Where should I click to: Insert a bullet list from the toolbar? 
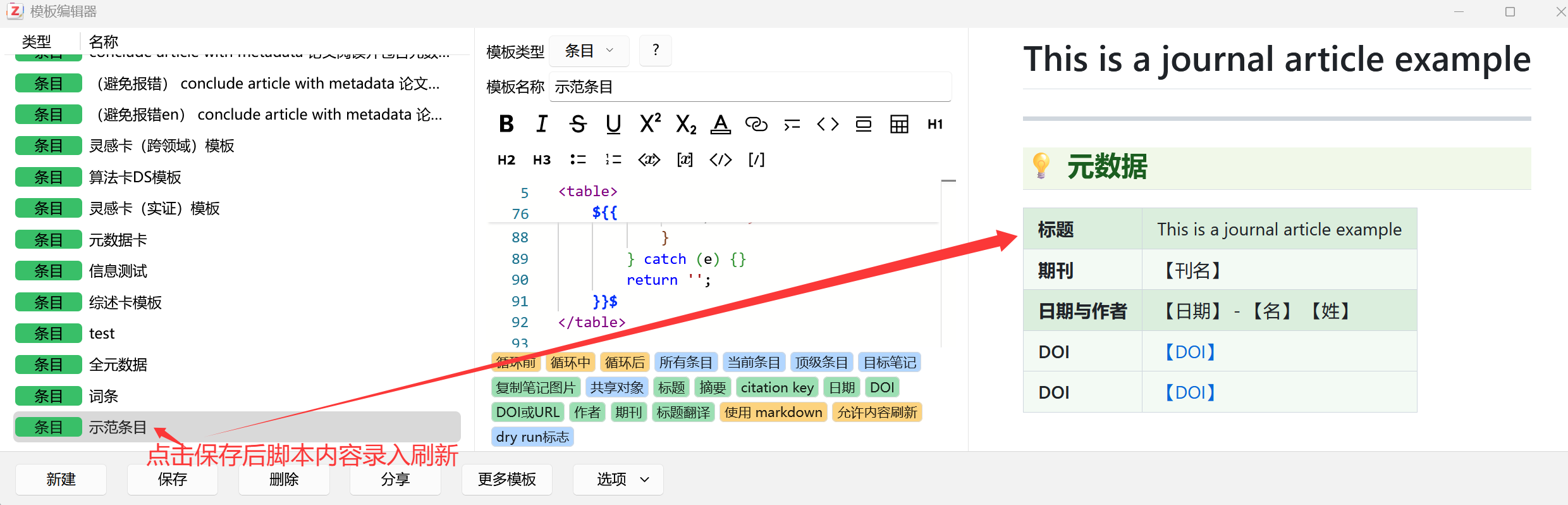(578, 159)
